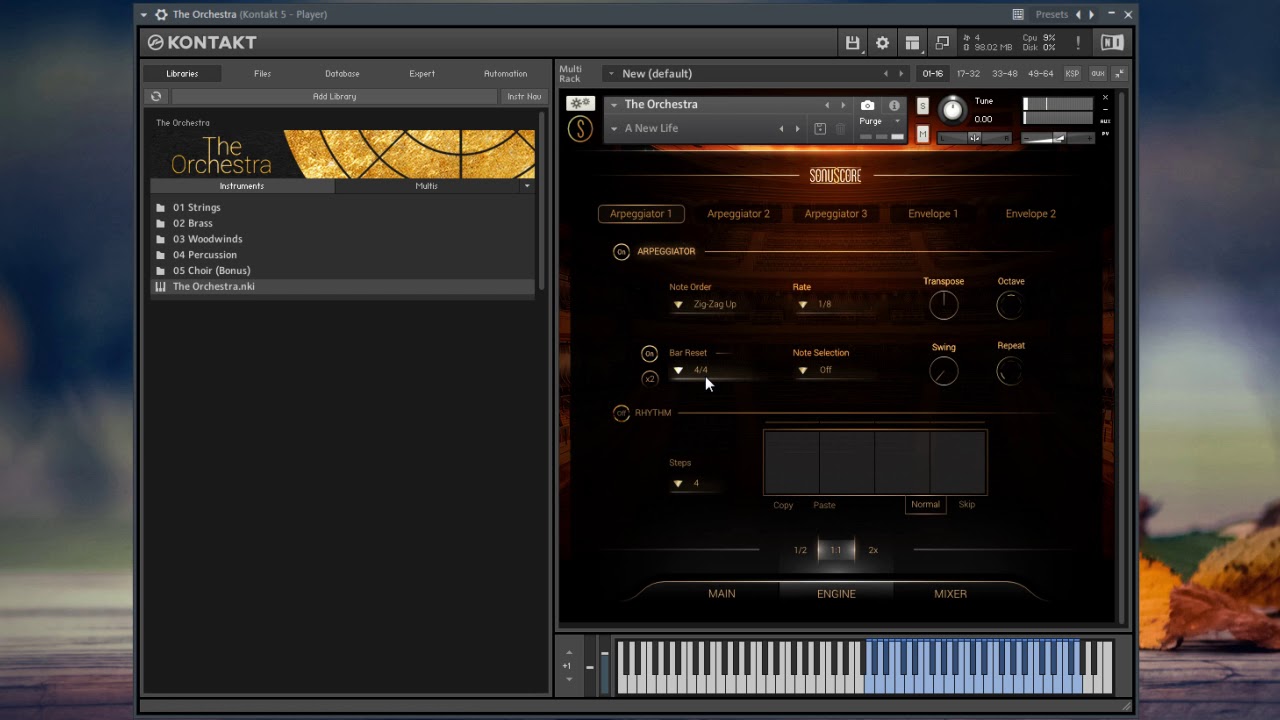Click the Copy rhythm button

pyautogui.click(x=783, y=506)
